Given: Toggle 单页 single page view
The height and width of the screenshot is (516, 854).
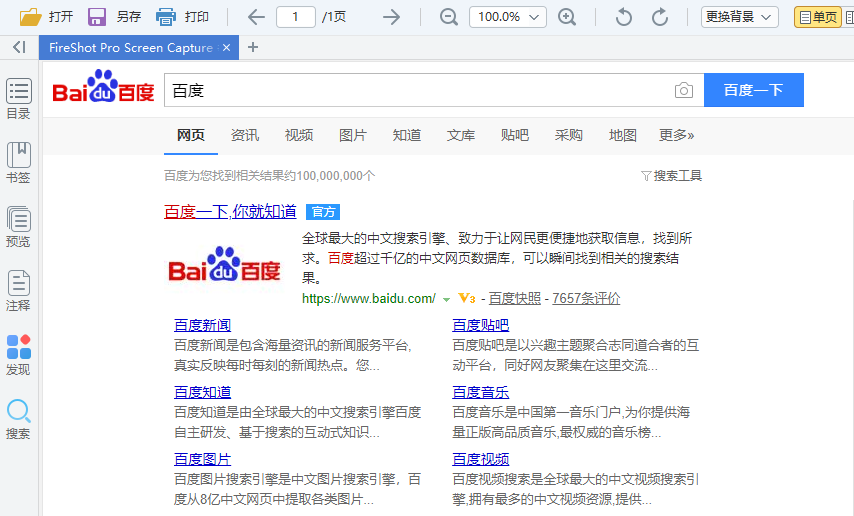Looking at the screenshot, I should 818,17.
